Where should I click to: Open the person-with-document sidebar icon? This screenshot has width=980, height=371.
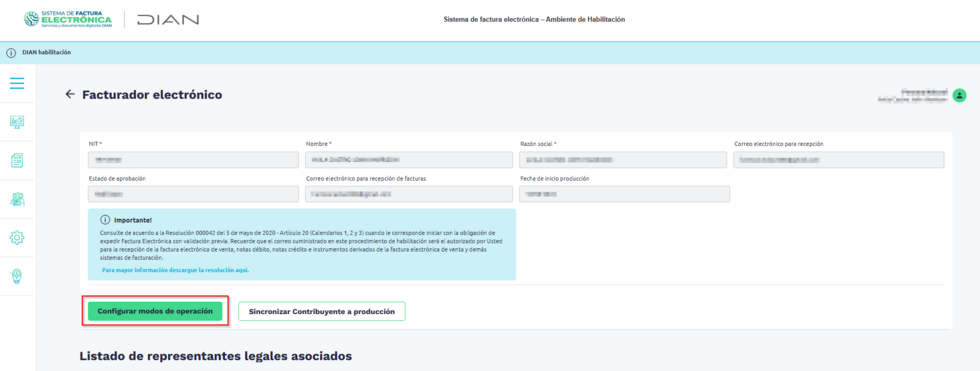click(x=18, y=199)
